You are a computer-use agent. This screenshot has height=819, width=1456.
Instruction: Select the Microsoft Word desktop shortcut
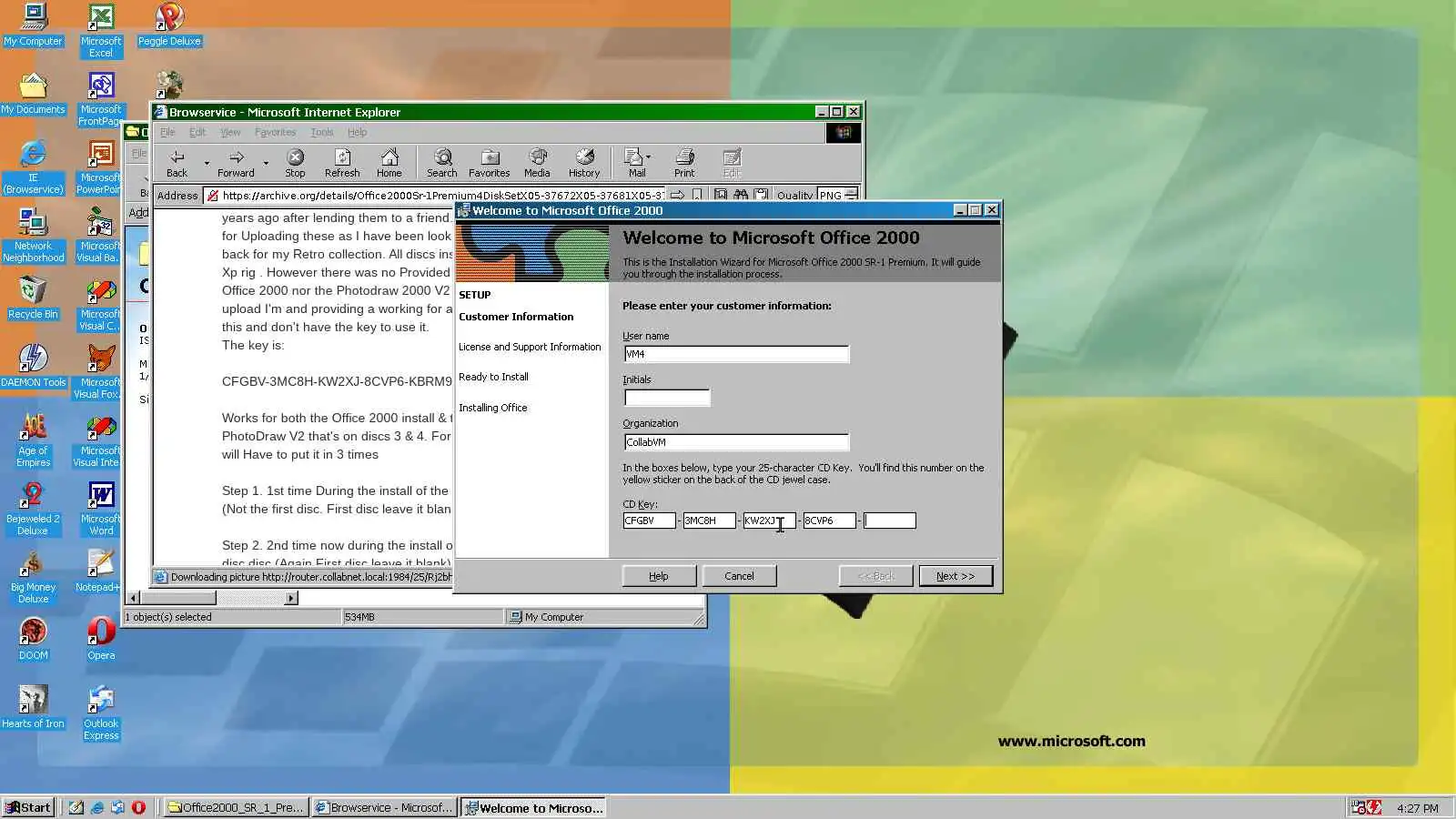tap(101, 509)
